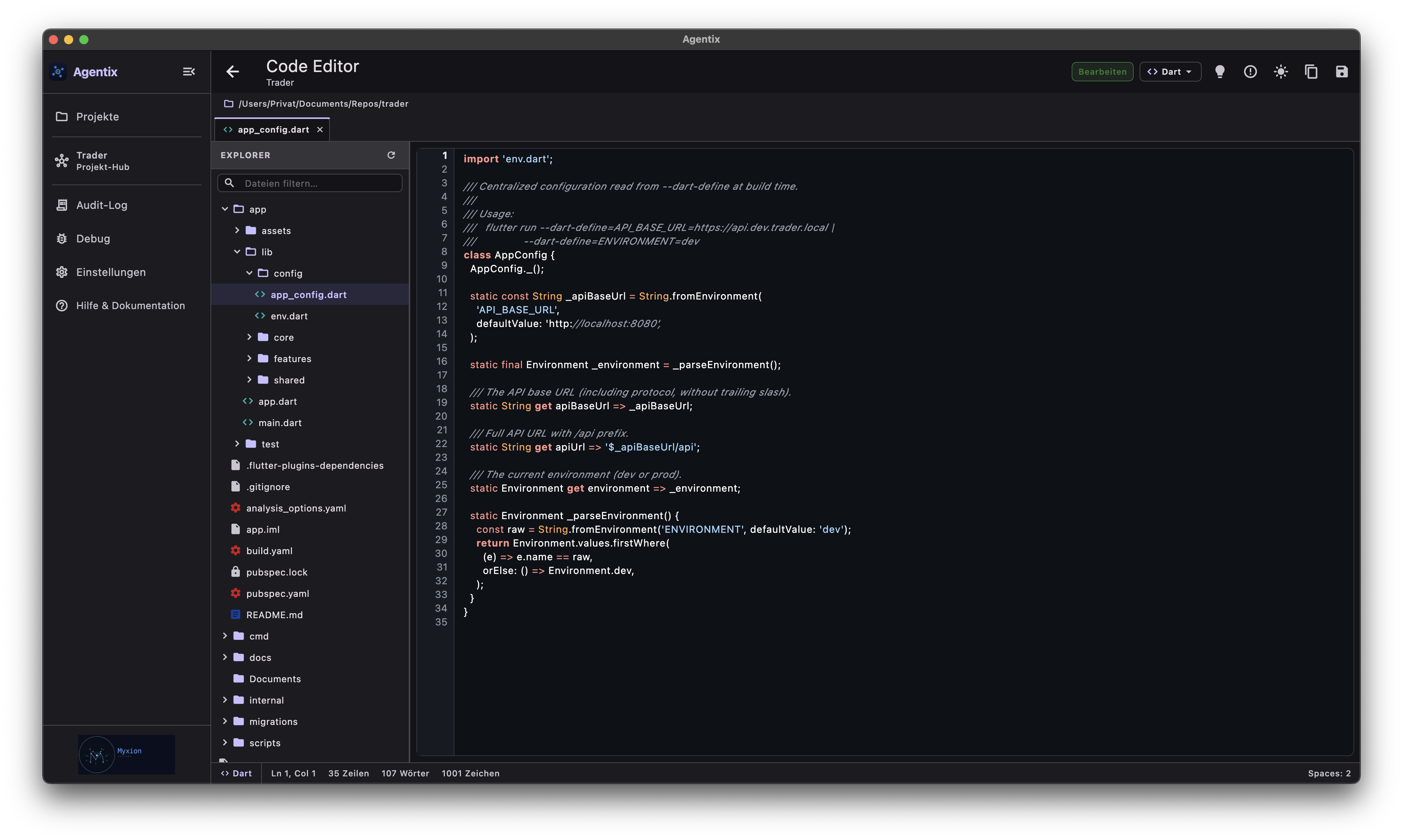
Task: Expand the assets folder
Action: click(237, 231)
